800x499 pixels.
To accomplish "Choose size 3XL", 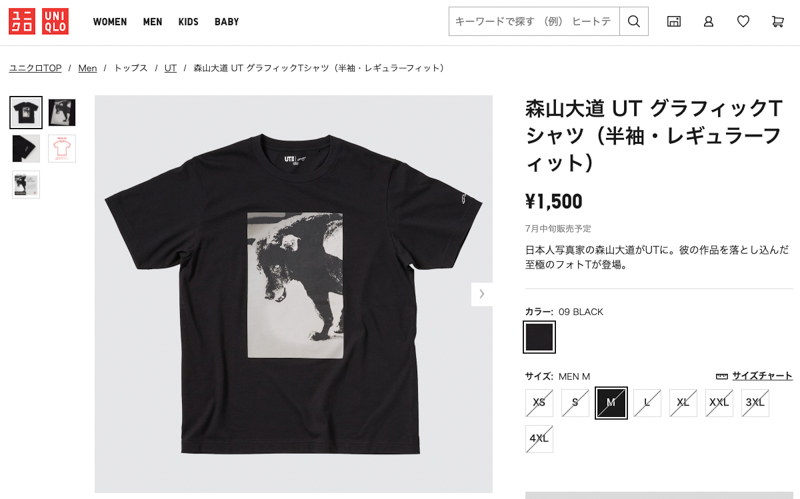I will [755, 403].
